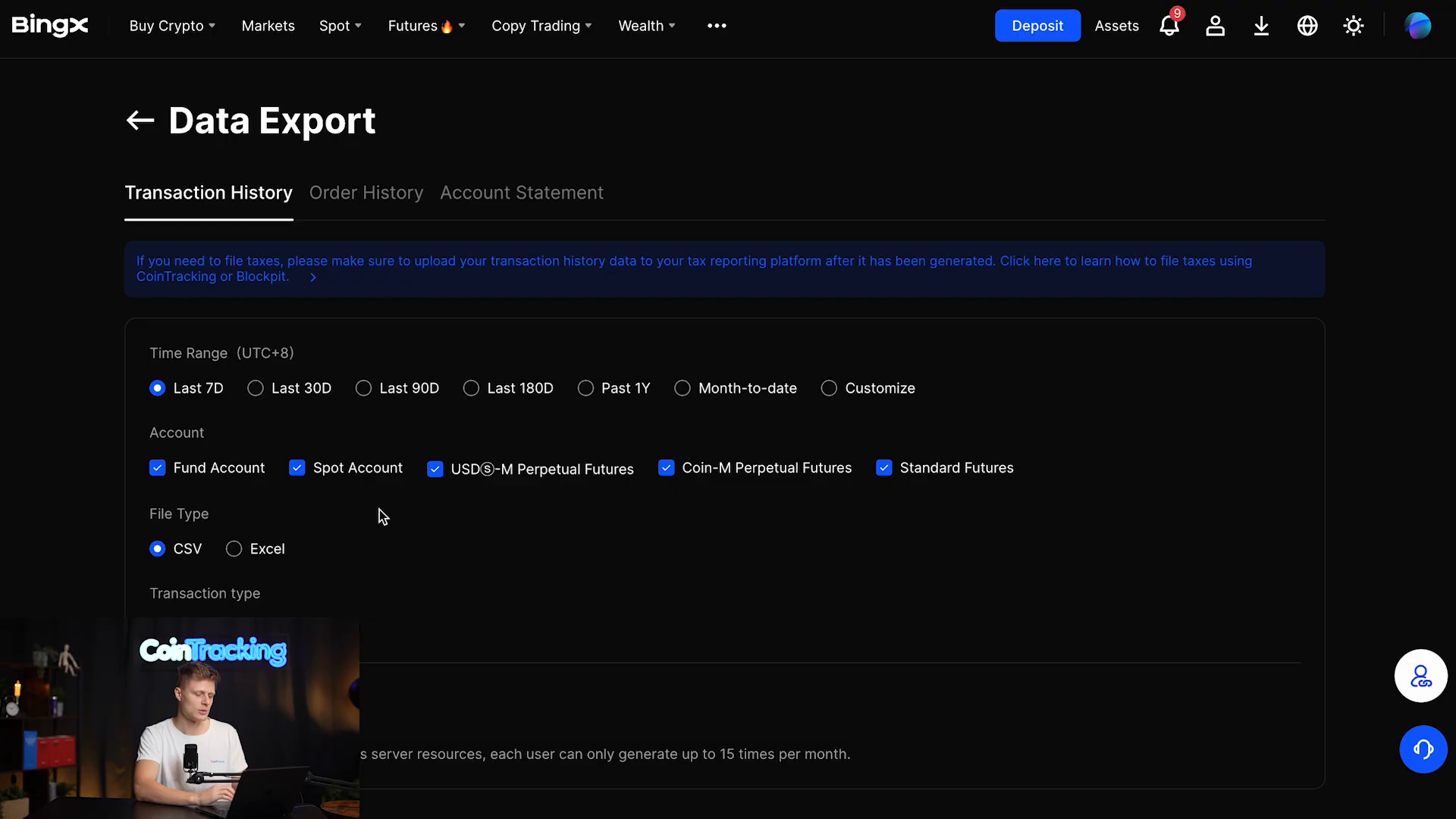Image resolution: width=1456 pixels, height=819 pixels.
Task: Uncheck the Coin-M Perpetual Futures checkbox
Action: [x=666, y=468]
